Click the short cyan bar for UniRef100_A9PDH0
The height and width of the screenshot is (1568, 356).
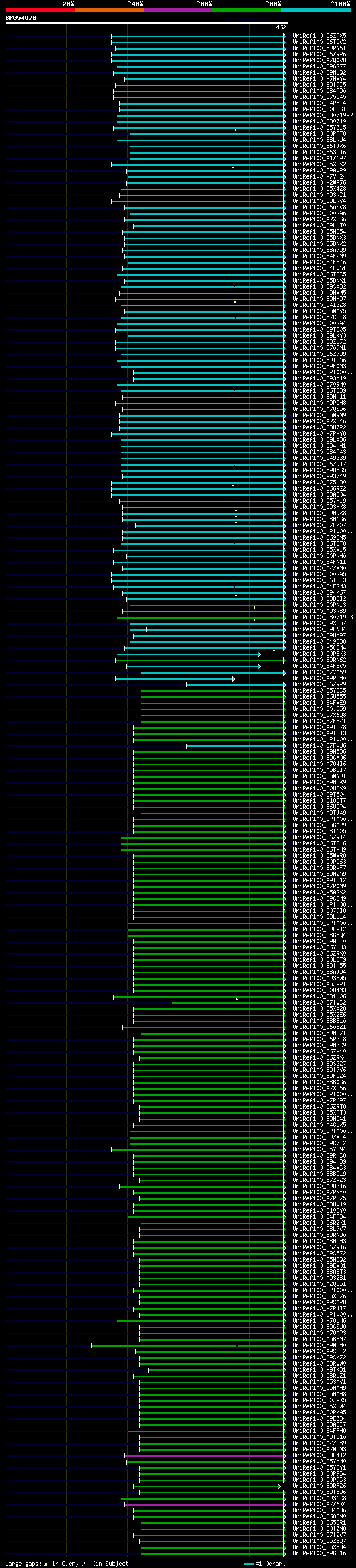[x=175, y=679]
